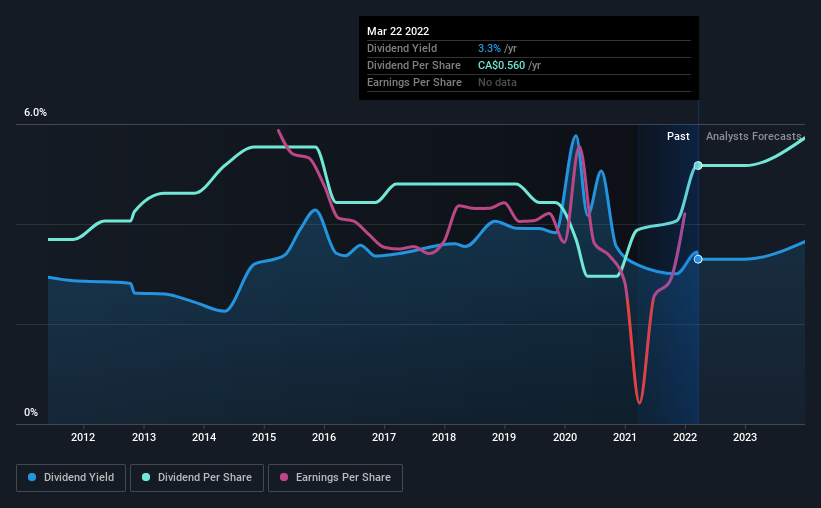Click the tooltip's Dividend Per Share row label

414,65
